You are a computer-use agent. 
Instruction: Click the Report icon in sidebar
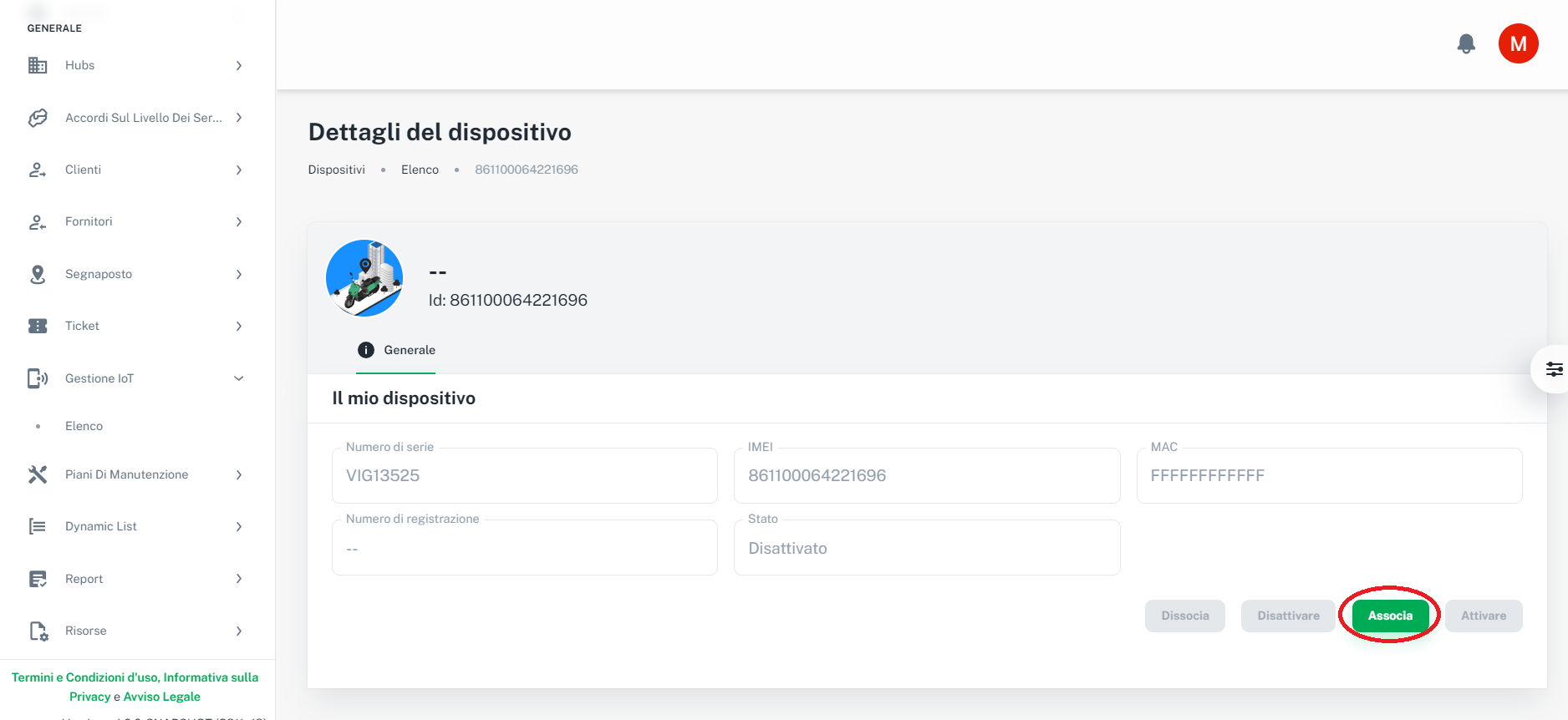coord(38,579)
